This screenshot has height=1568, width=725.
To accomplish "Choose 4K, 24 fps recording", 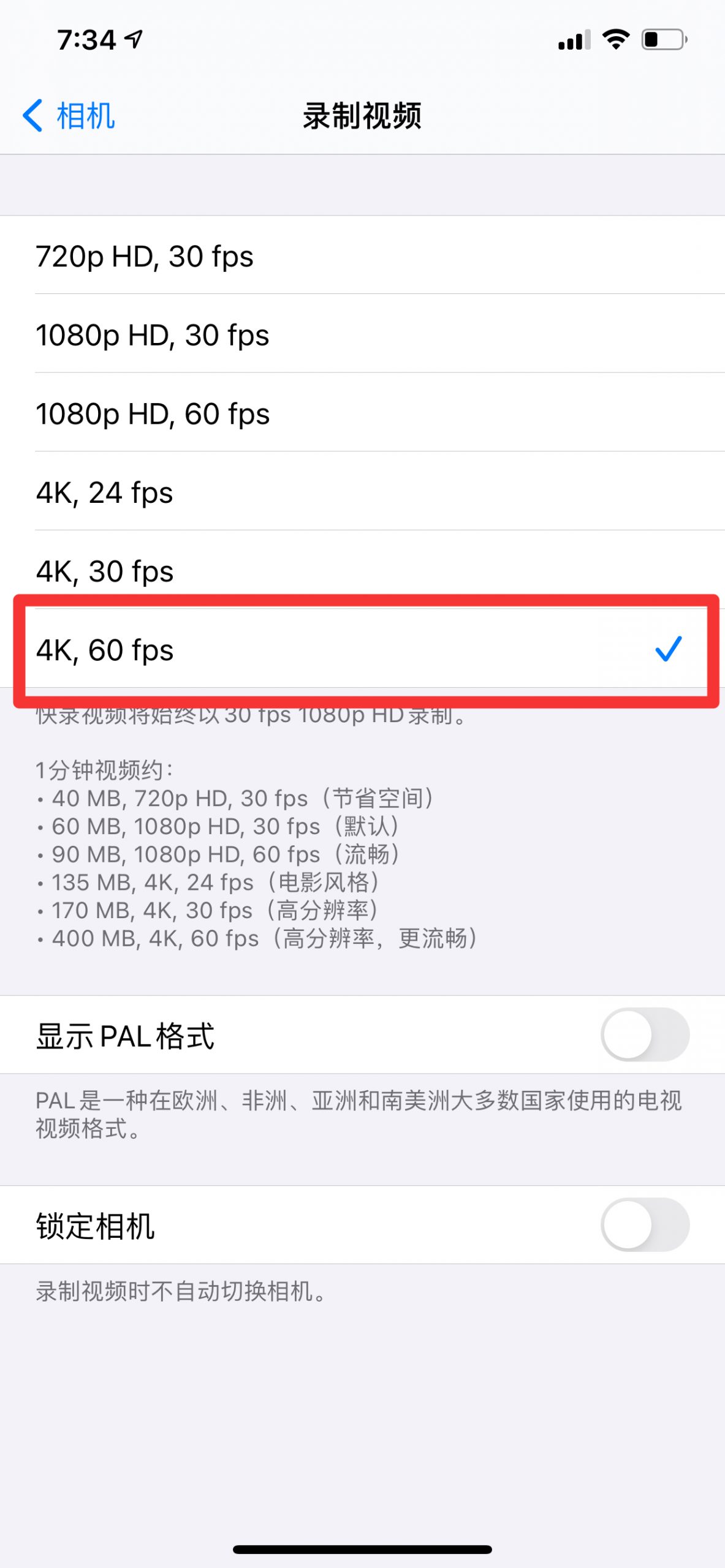I will coord(362,492).
